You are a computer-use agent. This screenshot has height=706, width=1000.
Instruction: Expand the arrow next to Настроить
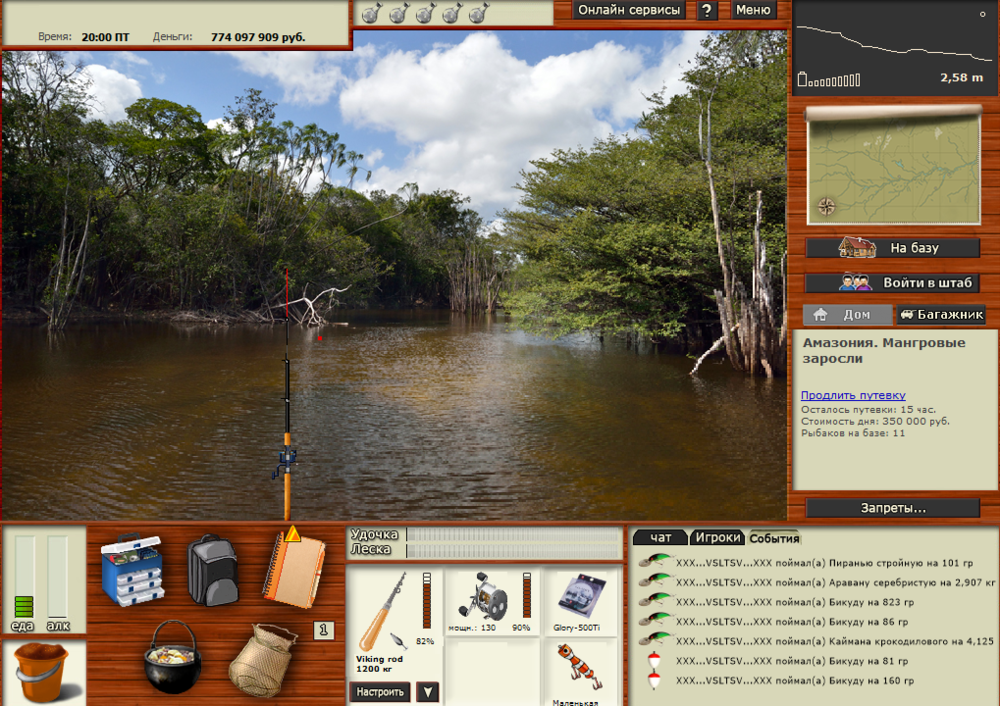(428, 692)
